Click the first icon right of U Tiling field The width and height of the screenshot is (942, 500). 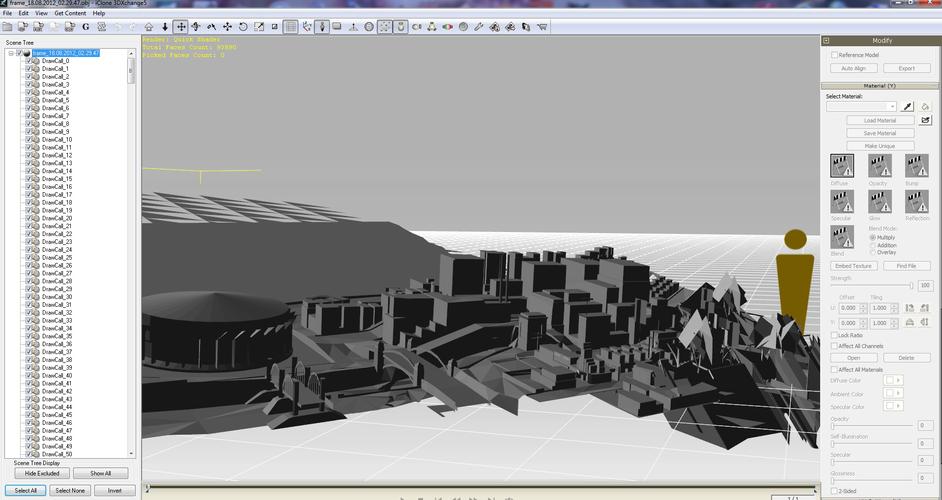(x=910, y=308)
